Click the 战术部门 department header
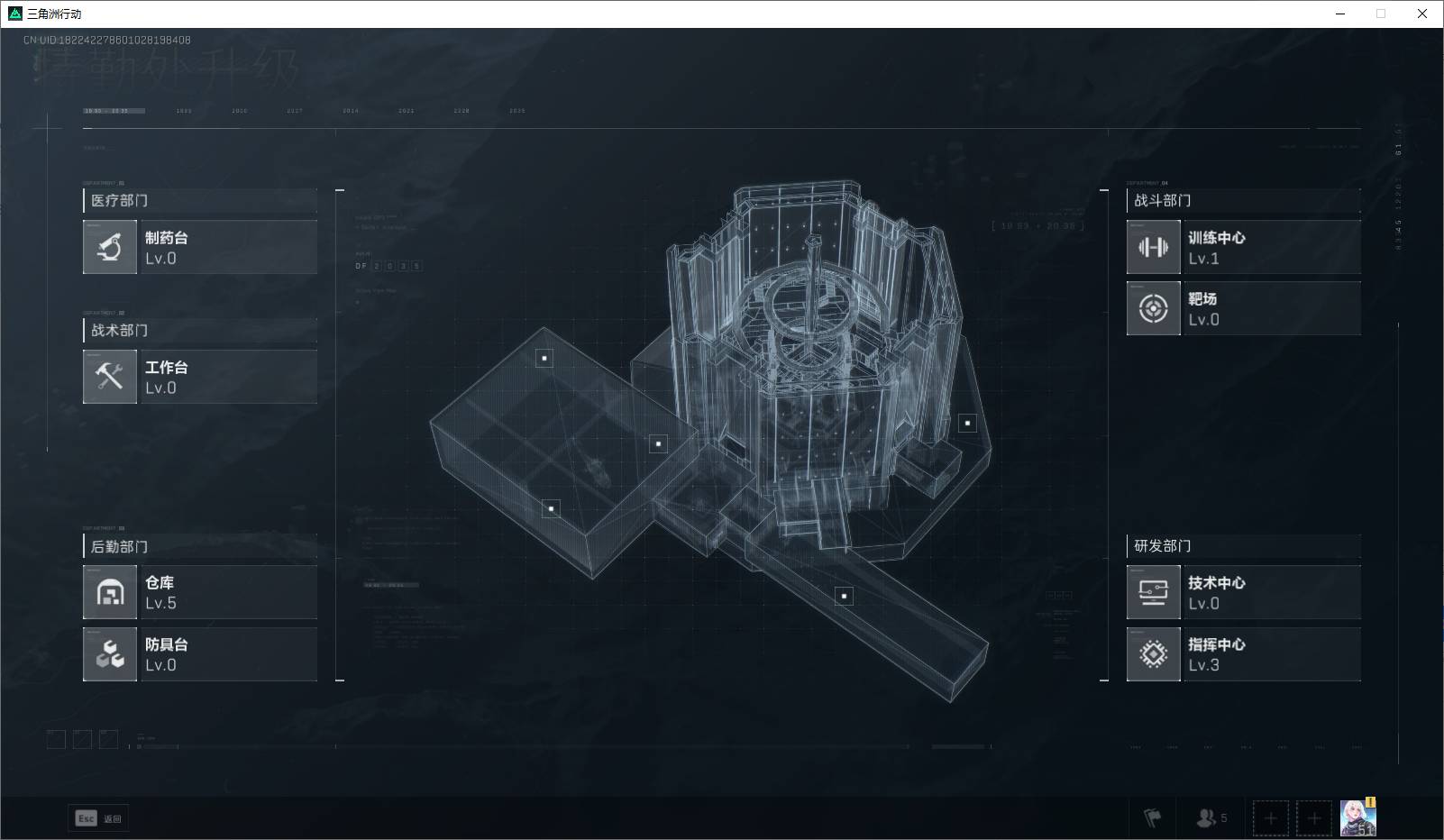Viewport: 1444px width, 840px height. (200, 330)
